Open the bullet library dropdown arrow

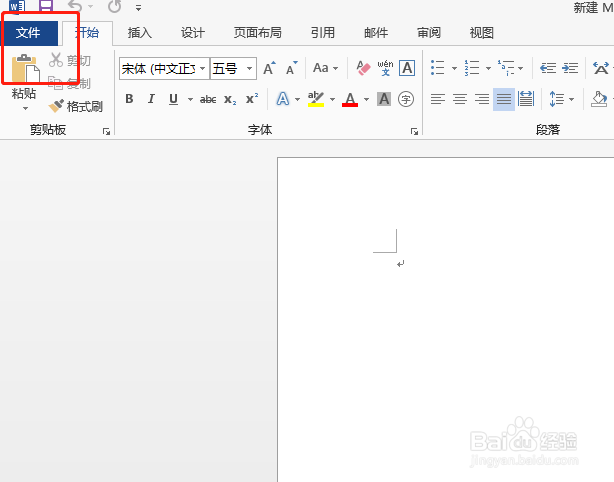coord(454,69)
